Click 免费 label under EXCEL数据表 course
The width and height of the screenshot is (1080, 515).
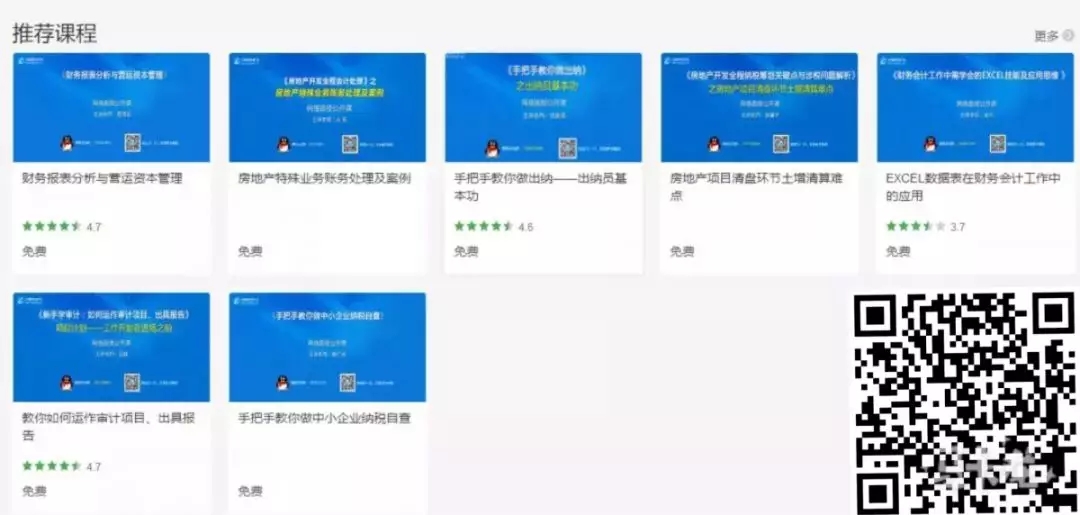click(897, 251)
